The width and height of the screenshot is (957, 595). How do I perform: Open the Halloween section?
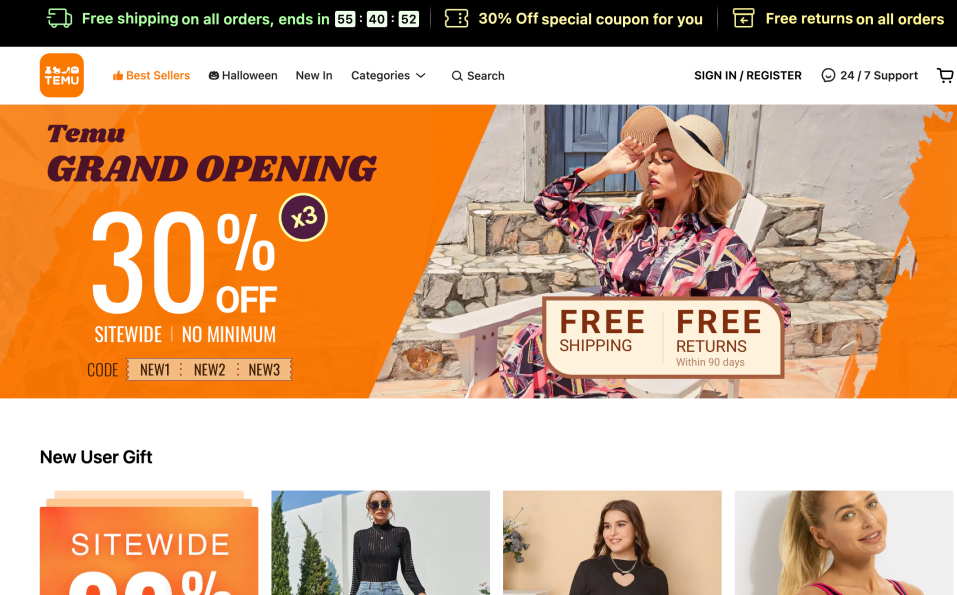point(243,76)
